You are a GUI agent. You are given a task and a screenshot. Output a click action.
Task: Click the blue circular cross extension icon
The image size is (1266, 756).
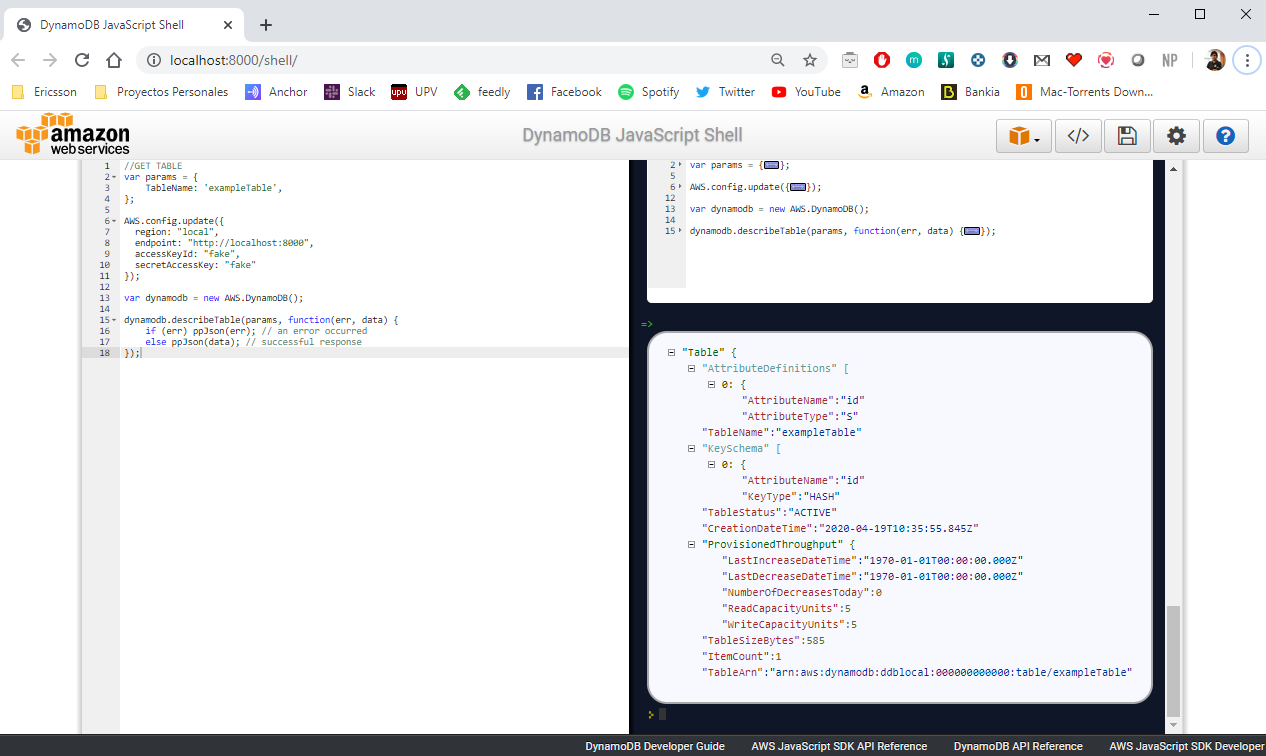click(x=978, y=60)
